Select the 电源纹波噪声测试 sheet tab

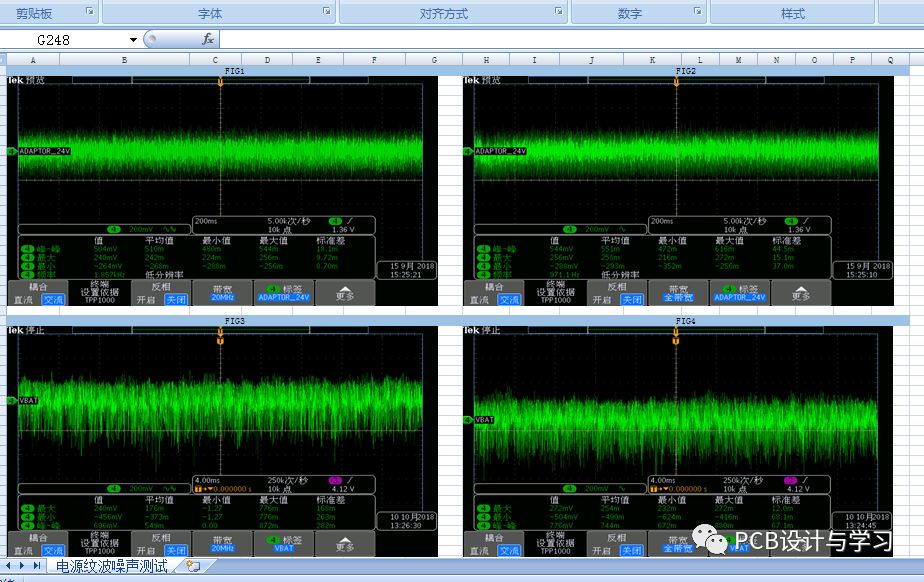111,566
